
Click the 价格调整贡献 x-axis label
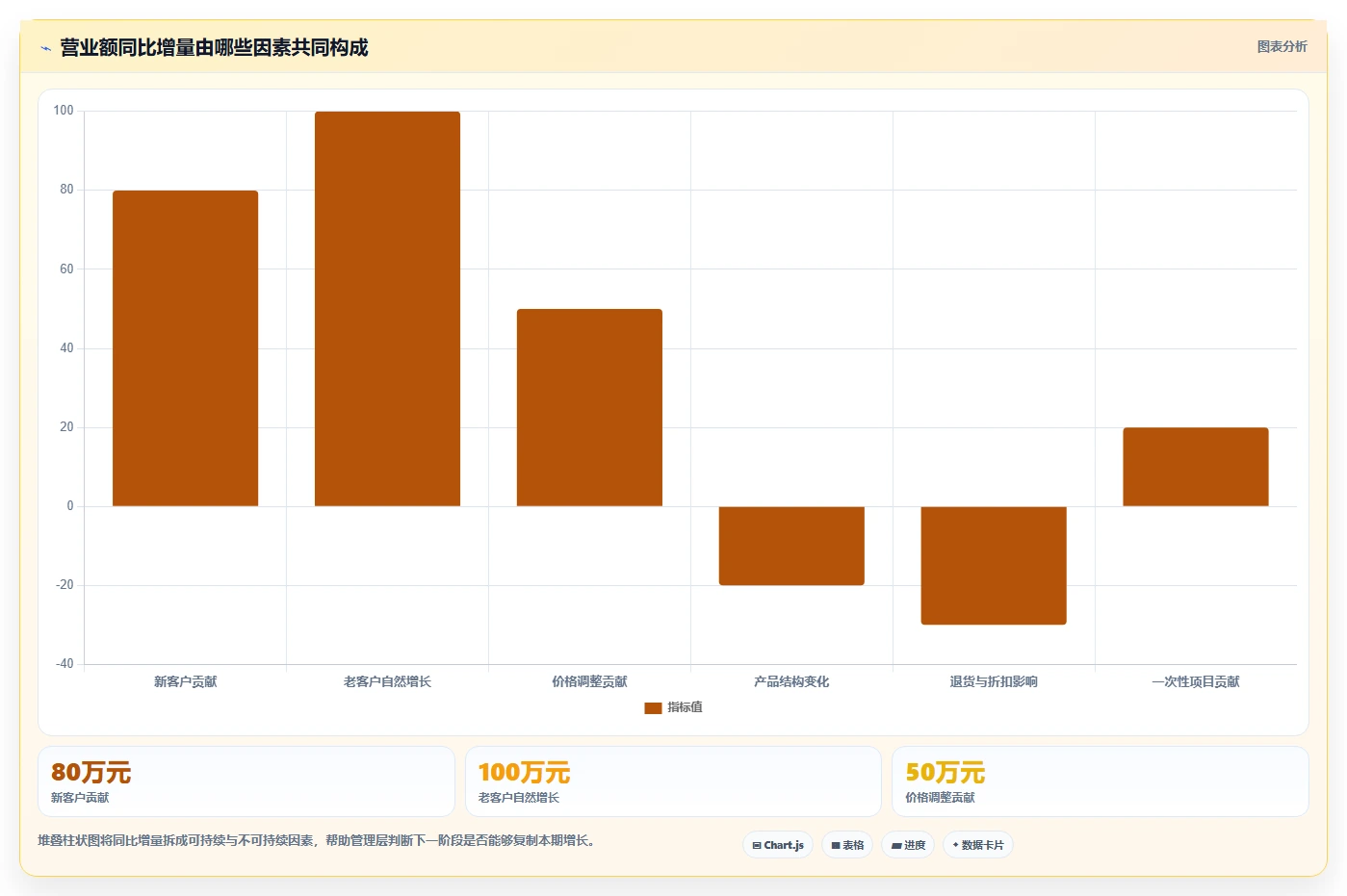click(x=589, y=681)
